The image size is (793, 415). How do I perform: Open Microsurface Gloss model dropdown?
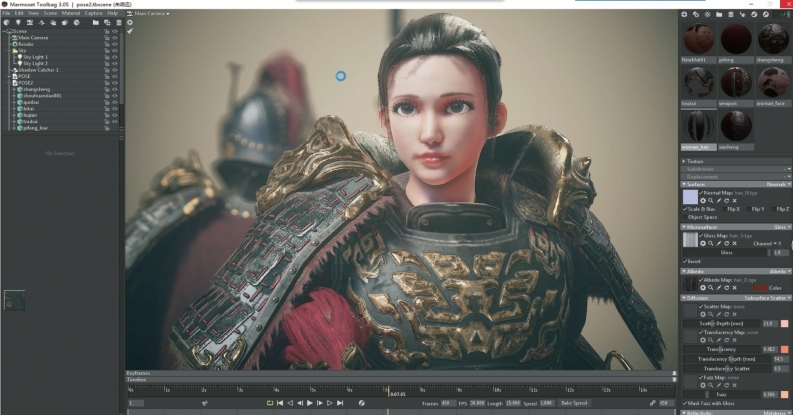click(782, 227)
